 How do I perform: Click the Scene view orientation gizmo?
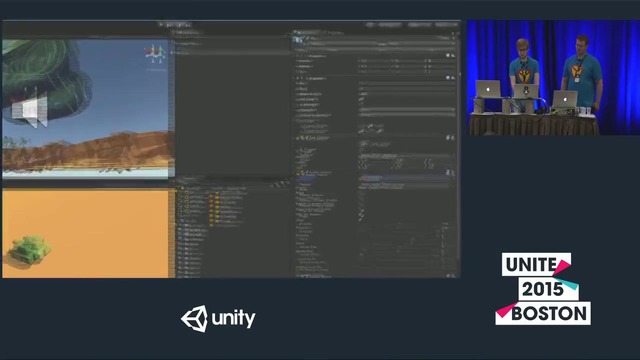(x=155, y=54)
